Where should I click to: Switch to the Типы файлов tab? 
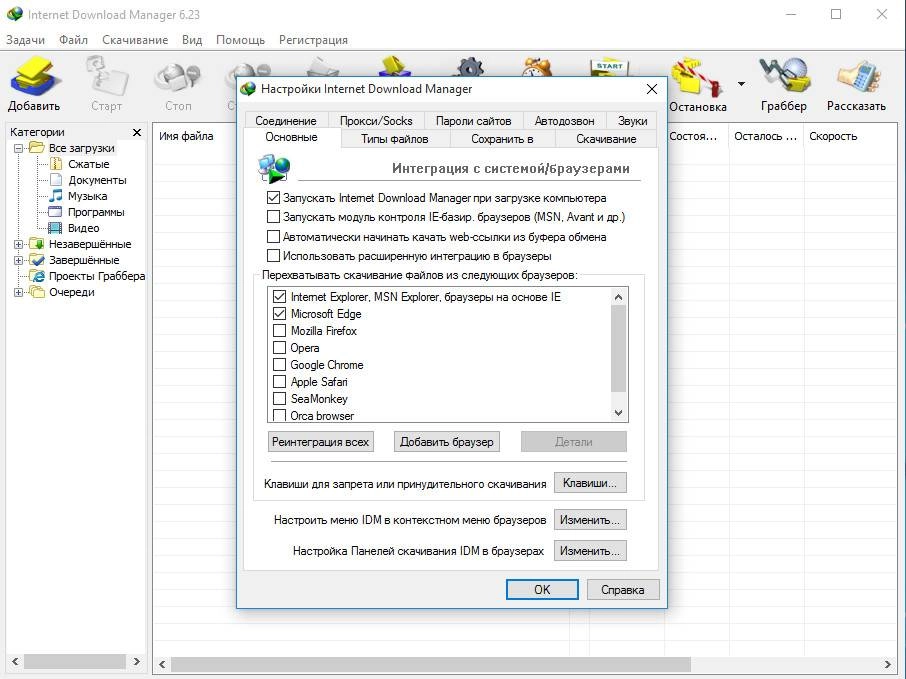pos(395,139)
